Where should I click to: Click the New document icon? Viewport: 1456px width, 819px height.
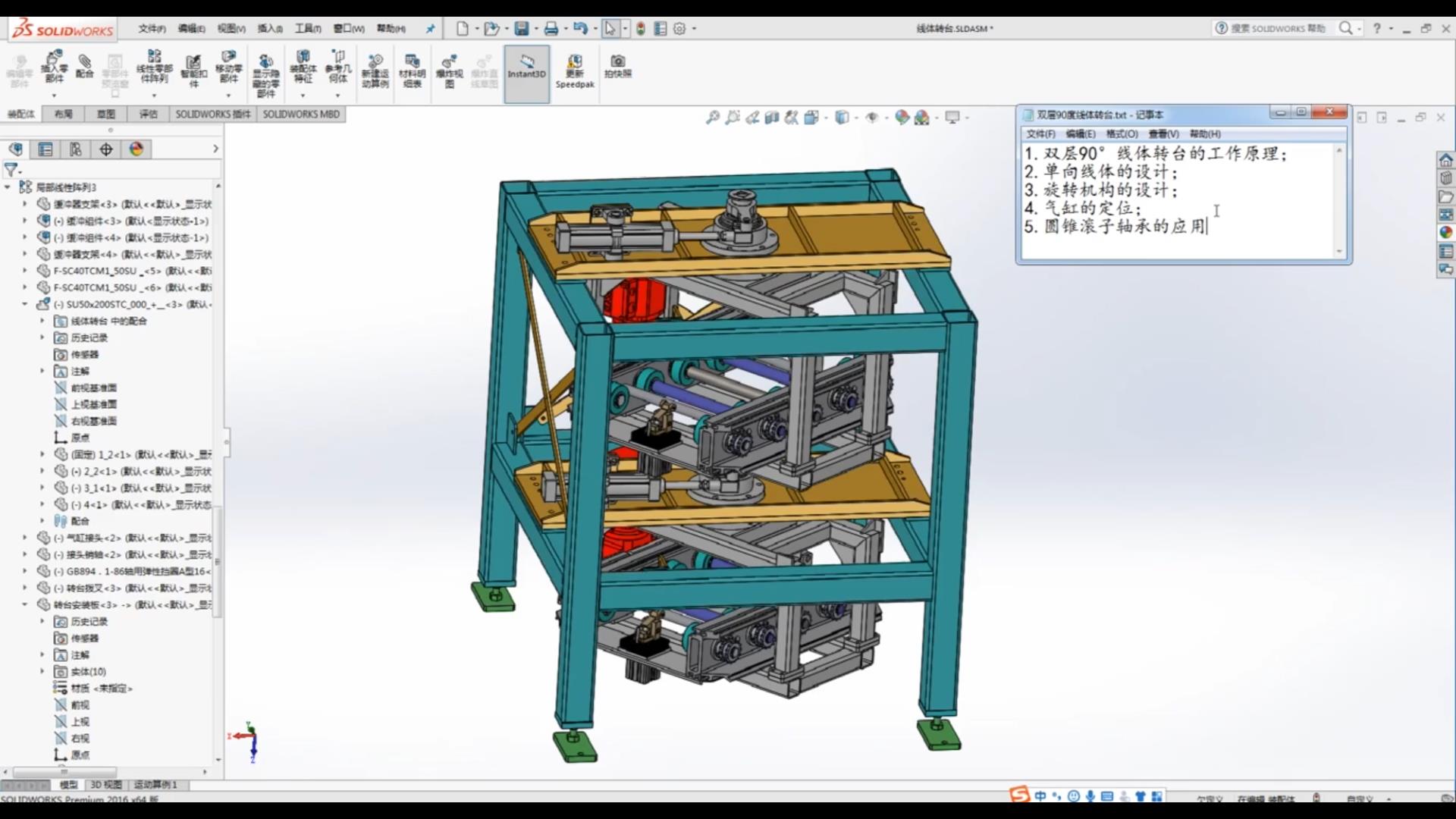(x=462, y=29)
